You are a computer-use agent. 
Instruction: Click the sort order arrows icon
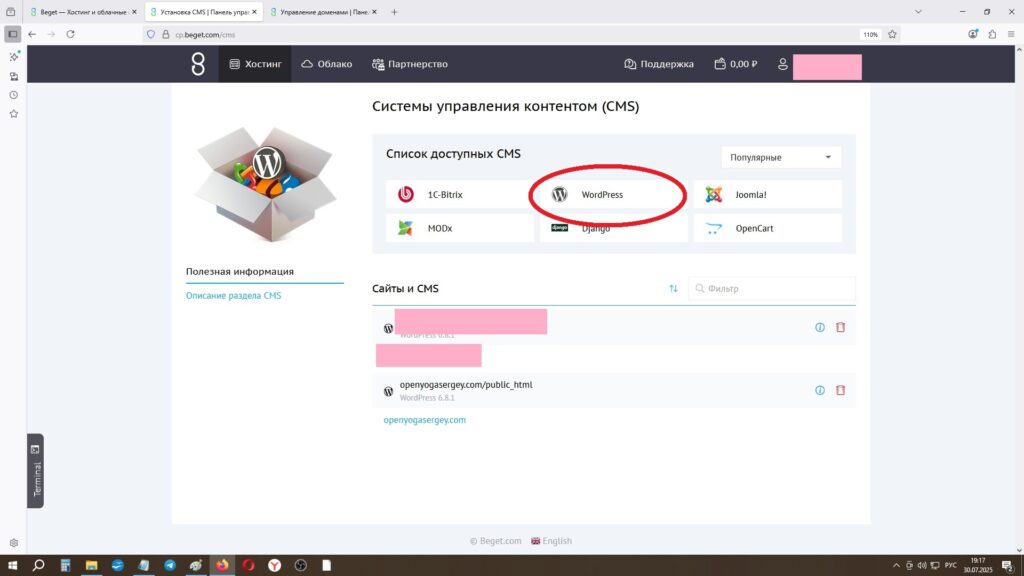coord(673,289)
